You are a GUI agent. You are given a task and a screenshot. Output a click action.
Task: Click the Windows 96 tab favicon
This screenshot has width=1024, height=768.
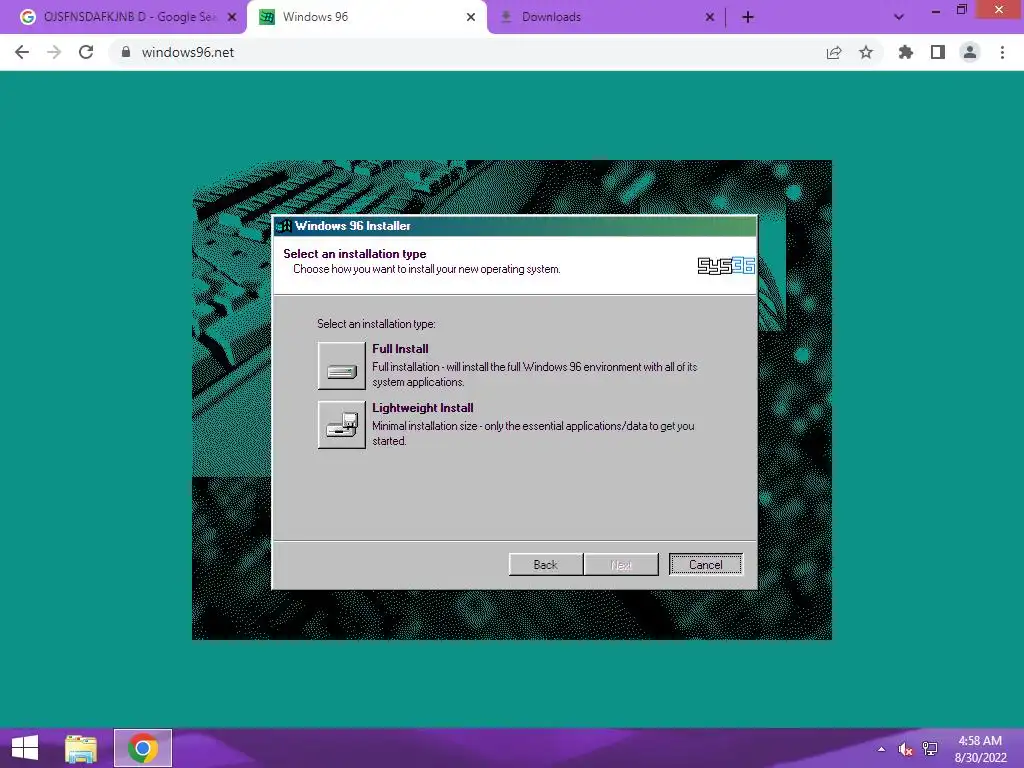[x=267, y=17]
